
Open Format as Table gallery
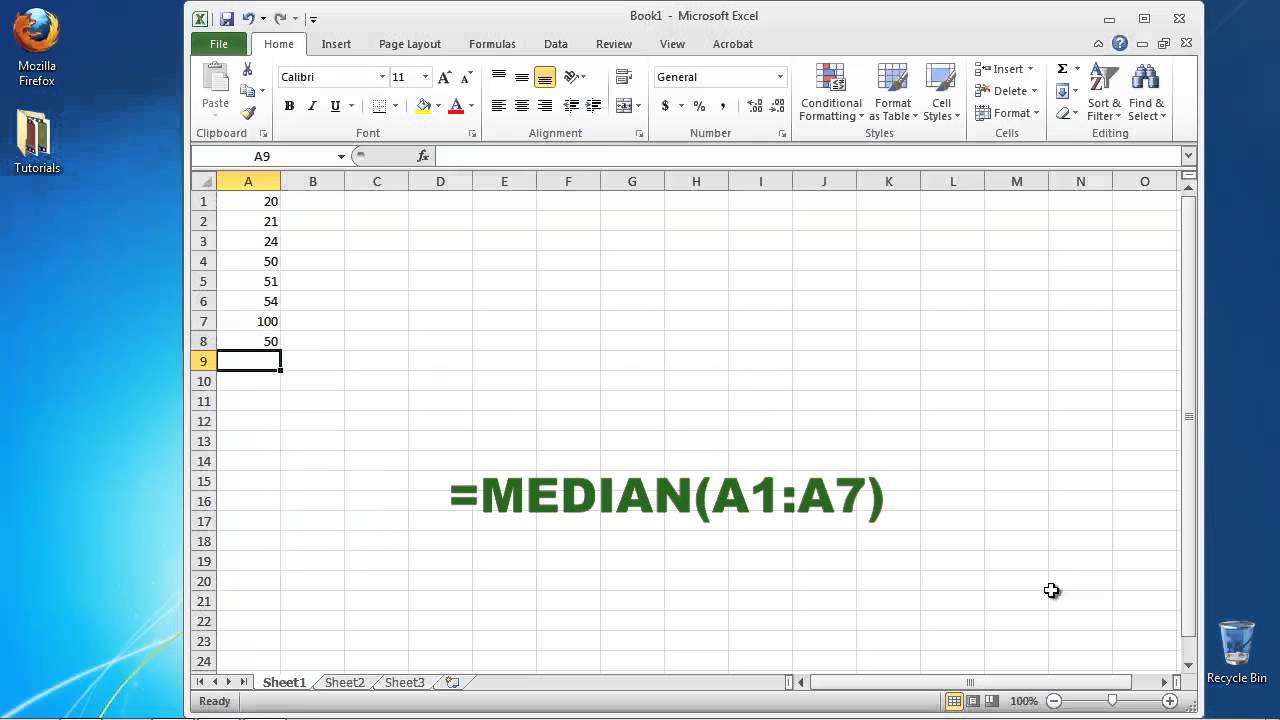point(892,92)
